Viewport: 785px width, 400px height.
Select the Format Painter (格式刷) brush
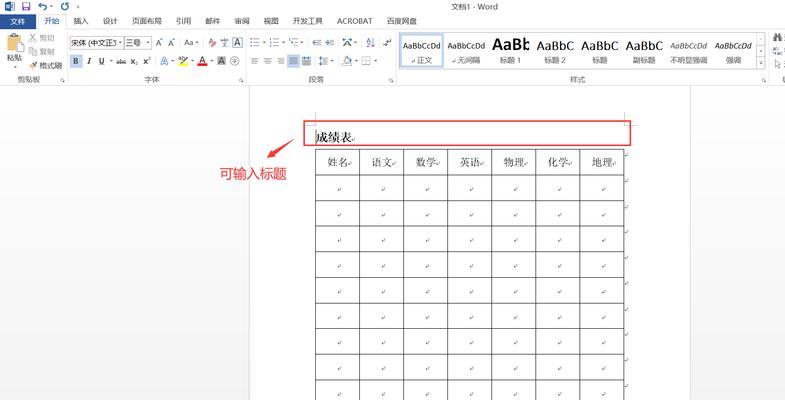(x=46, y=65)
